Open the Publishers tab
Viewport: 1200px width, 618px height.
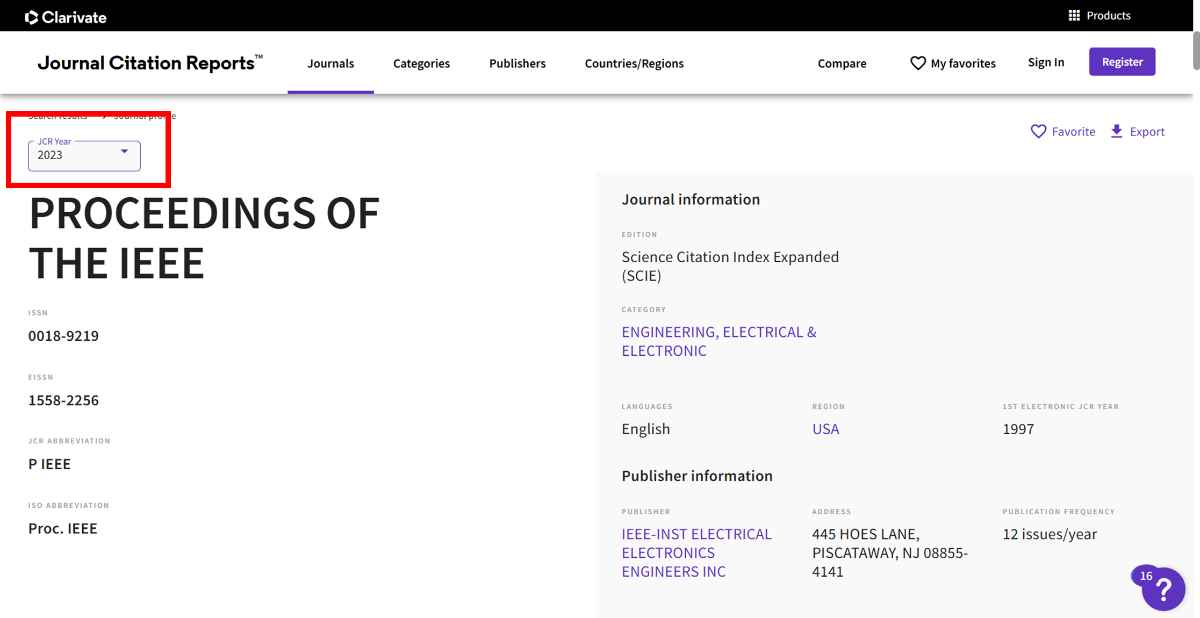pyautogui.click(x=517, y=63)
